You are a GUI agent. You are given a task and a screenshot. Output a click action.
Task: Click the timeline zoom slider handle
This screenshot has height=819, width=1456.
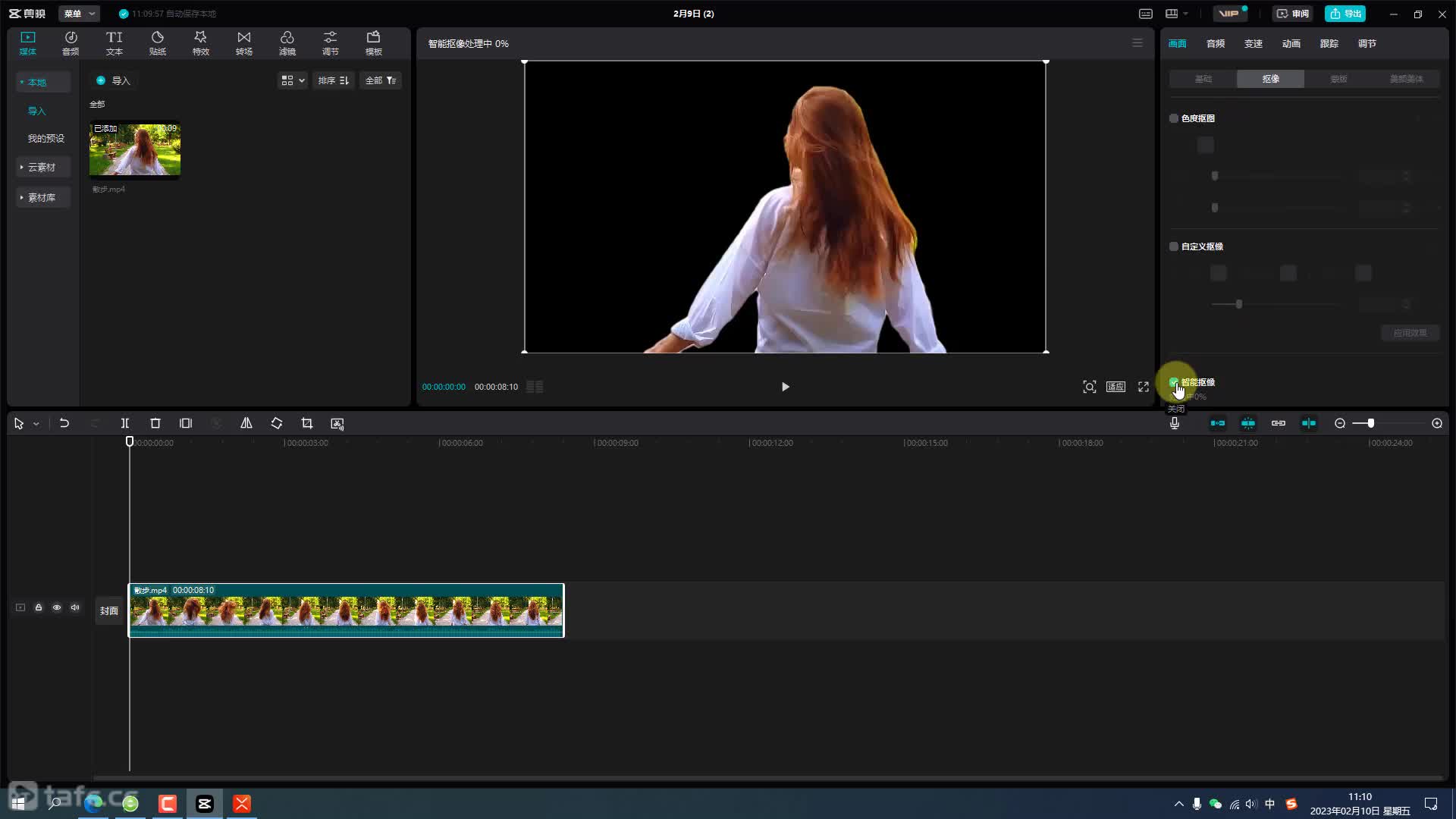point(1371,423)
